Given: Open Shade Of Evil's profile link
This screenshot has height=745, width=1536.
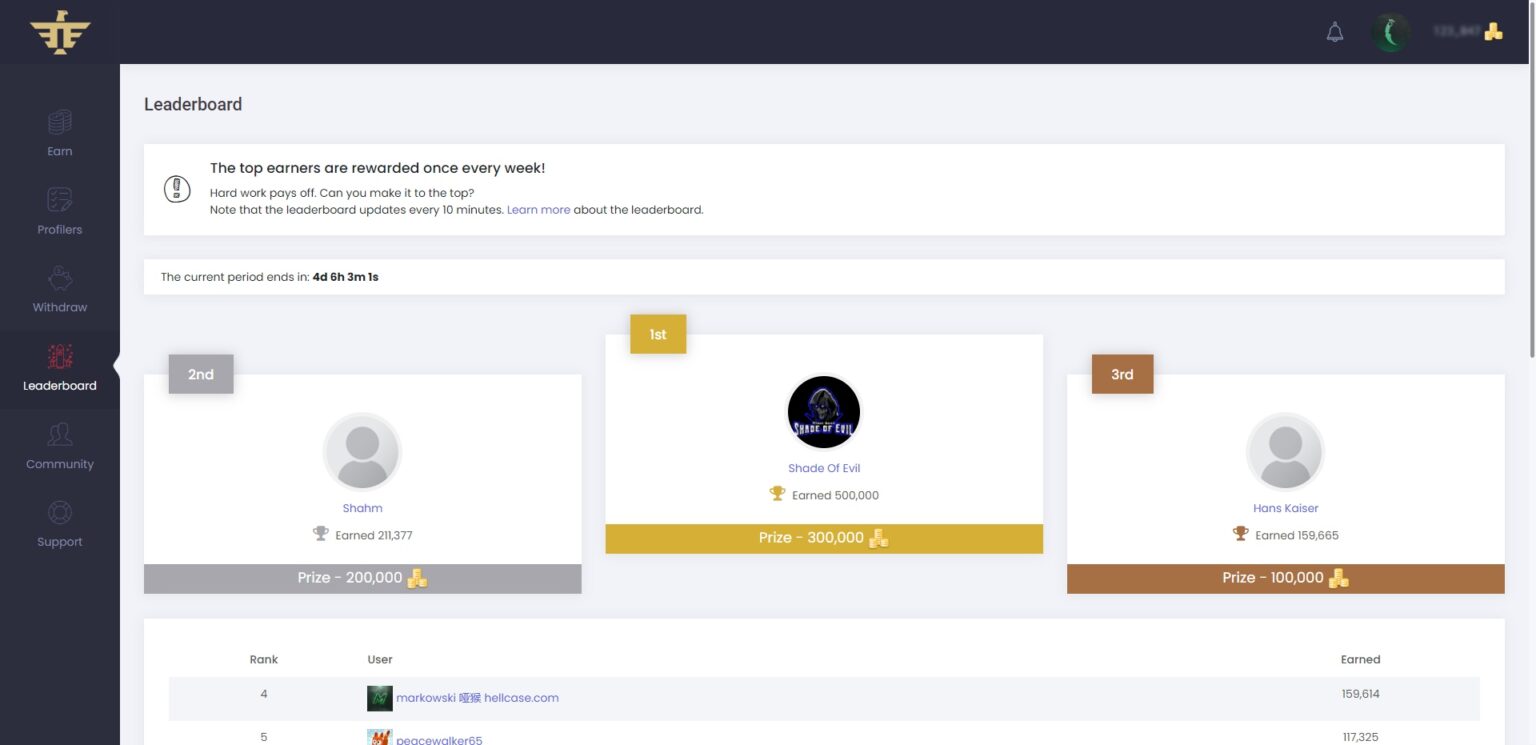Looking at the screenshot, I should pos(824,468).
